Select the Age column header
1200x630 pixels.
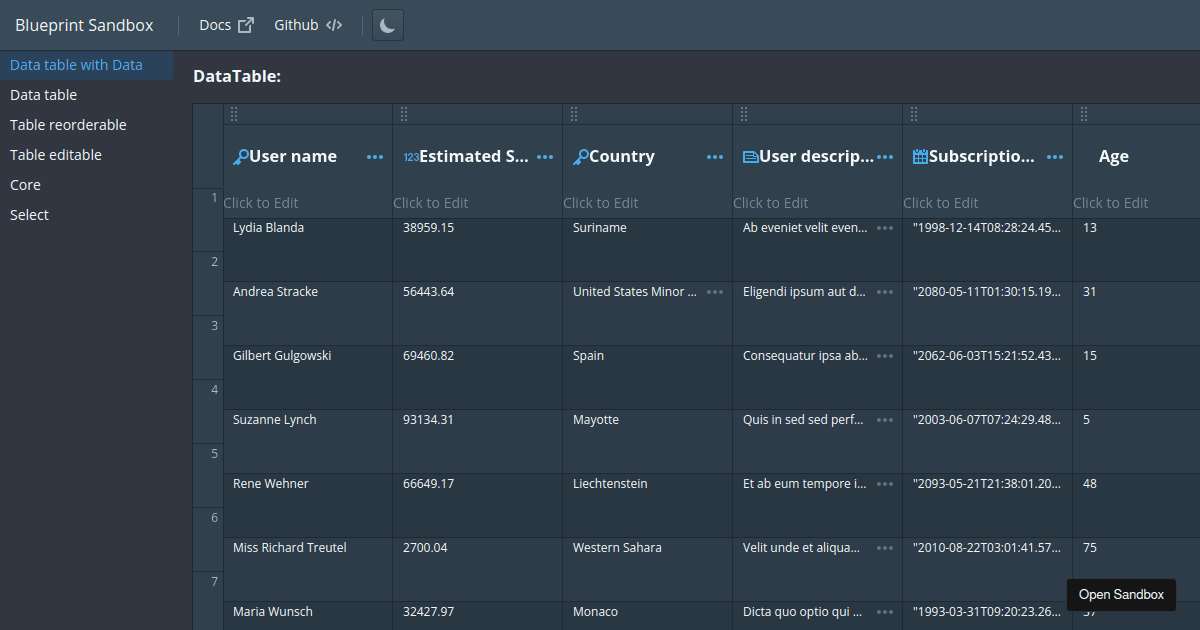coord(1136,157)
